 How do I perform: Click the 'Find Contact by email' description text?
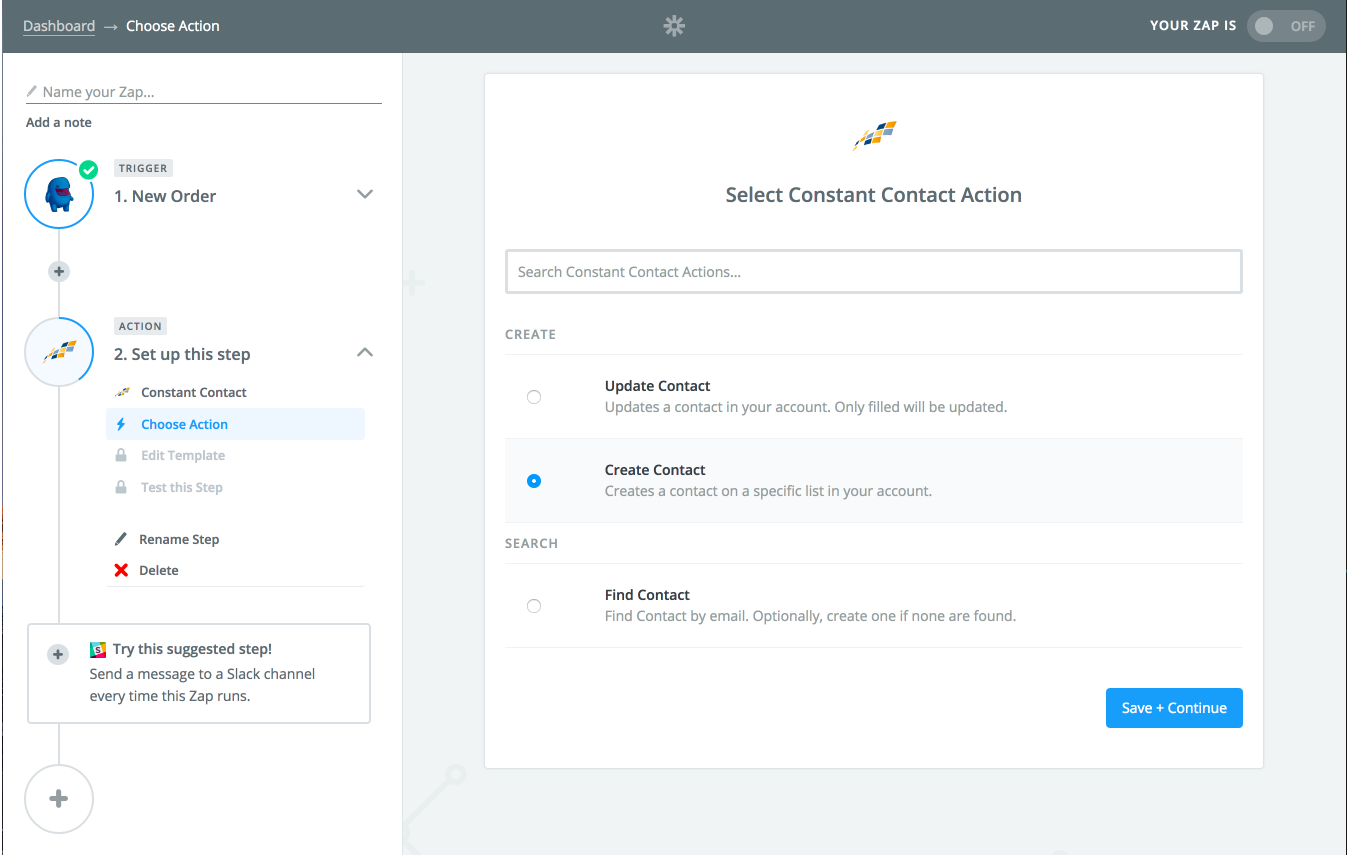point(810,616)
